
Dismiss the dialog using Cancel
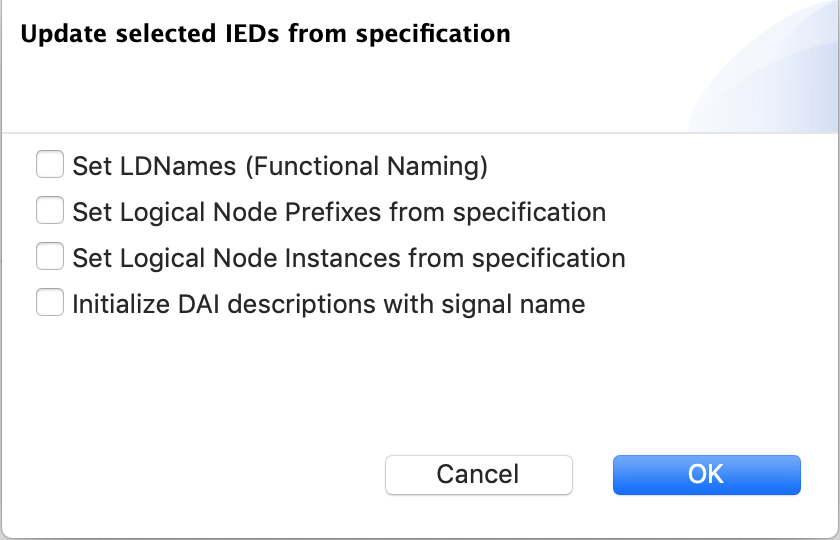tap(478, 474)
